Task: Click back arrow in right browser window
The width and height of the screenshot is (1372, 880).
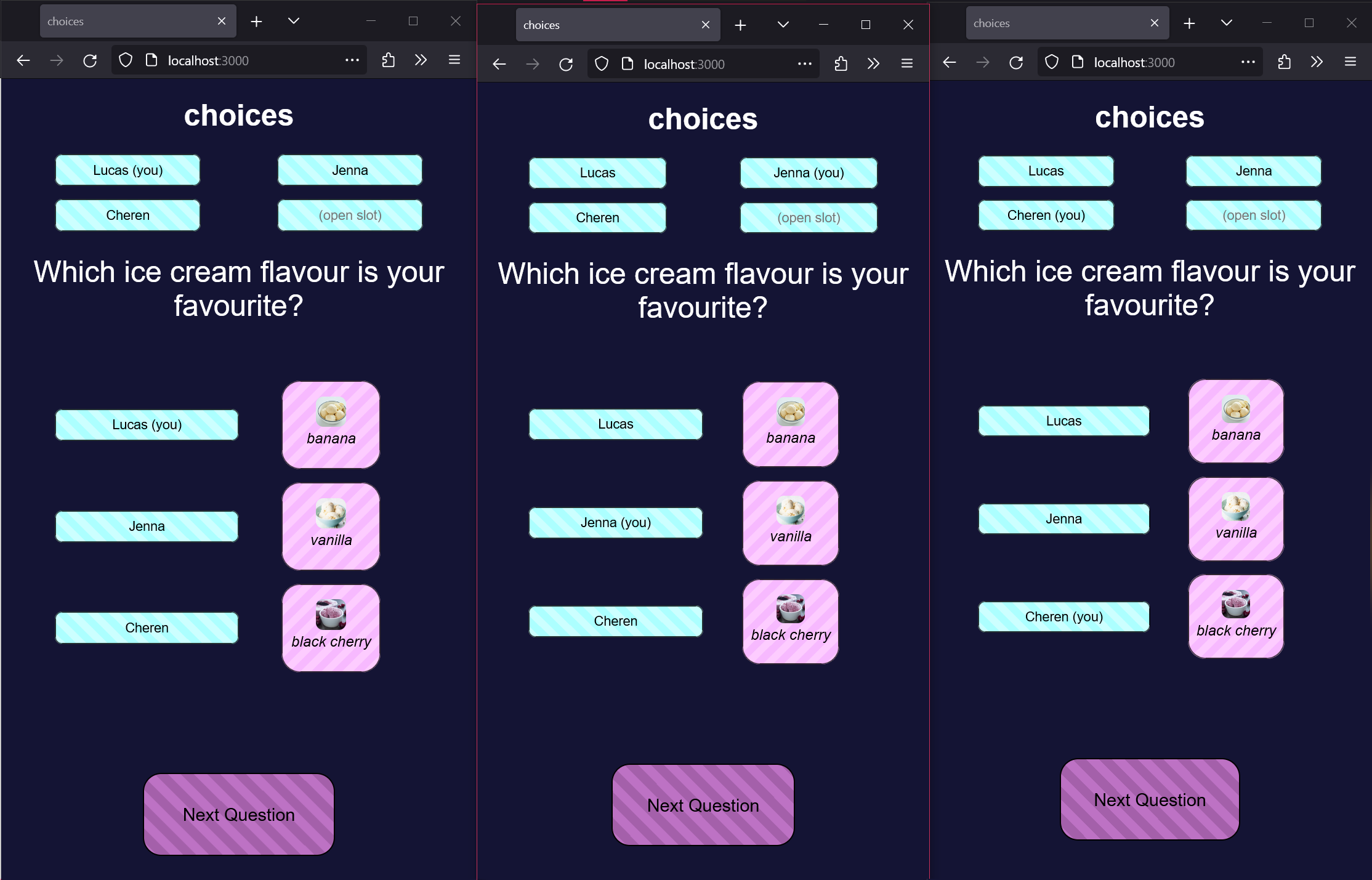Action: click(x=949, y=62)
